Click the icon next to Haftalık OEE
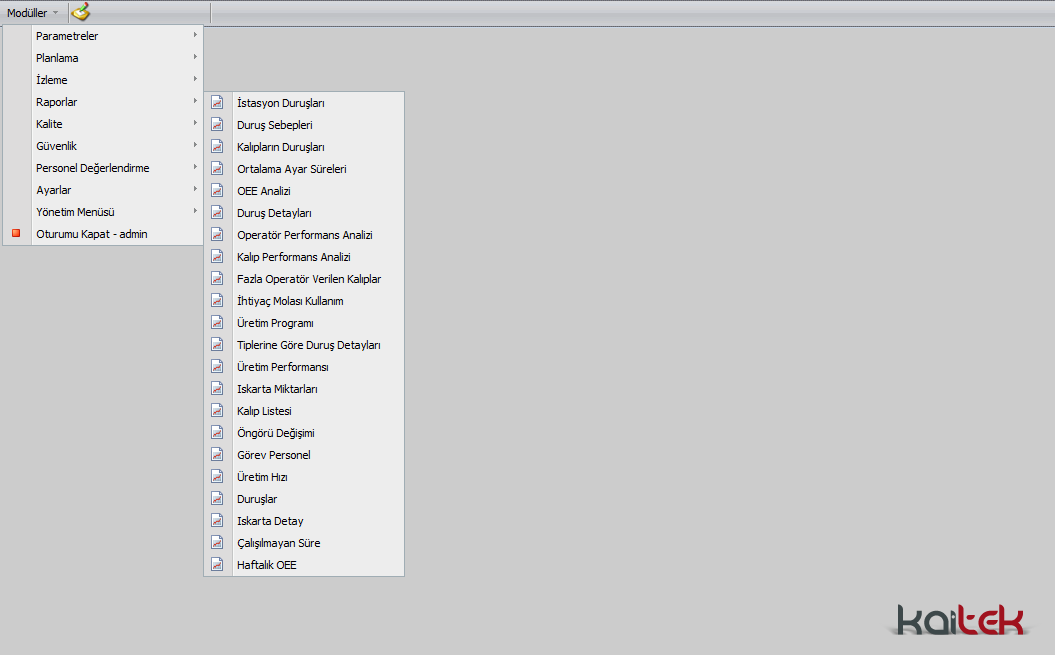The image size is (1055, 655). [x=217, y=565]
